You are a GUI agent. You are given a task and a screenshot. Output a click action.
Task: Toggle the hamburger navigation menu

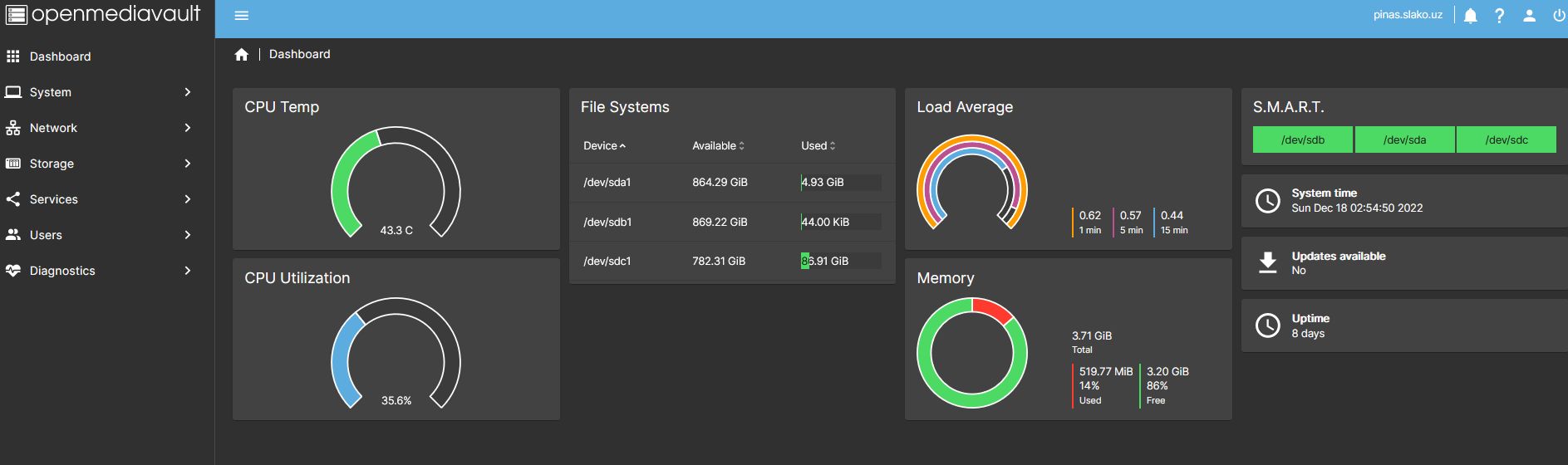(x=242, y=16)
